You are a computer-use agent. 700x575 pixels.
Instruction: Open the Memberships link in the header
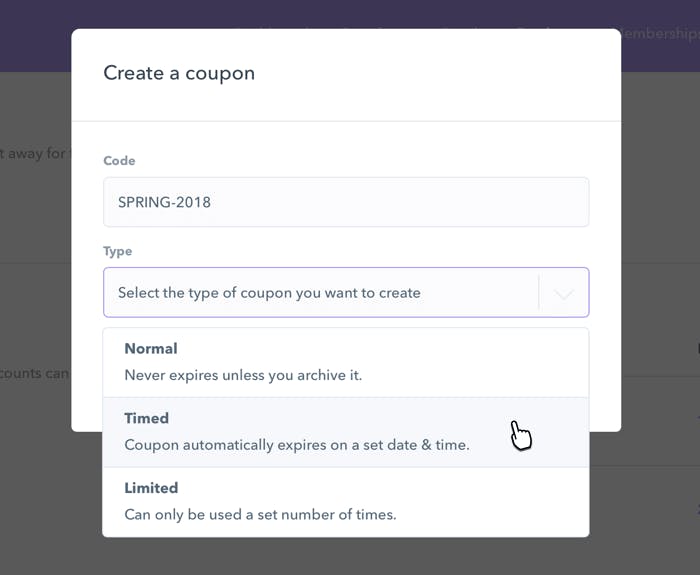(x=661, y=34)
